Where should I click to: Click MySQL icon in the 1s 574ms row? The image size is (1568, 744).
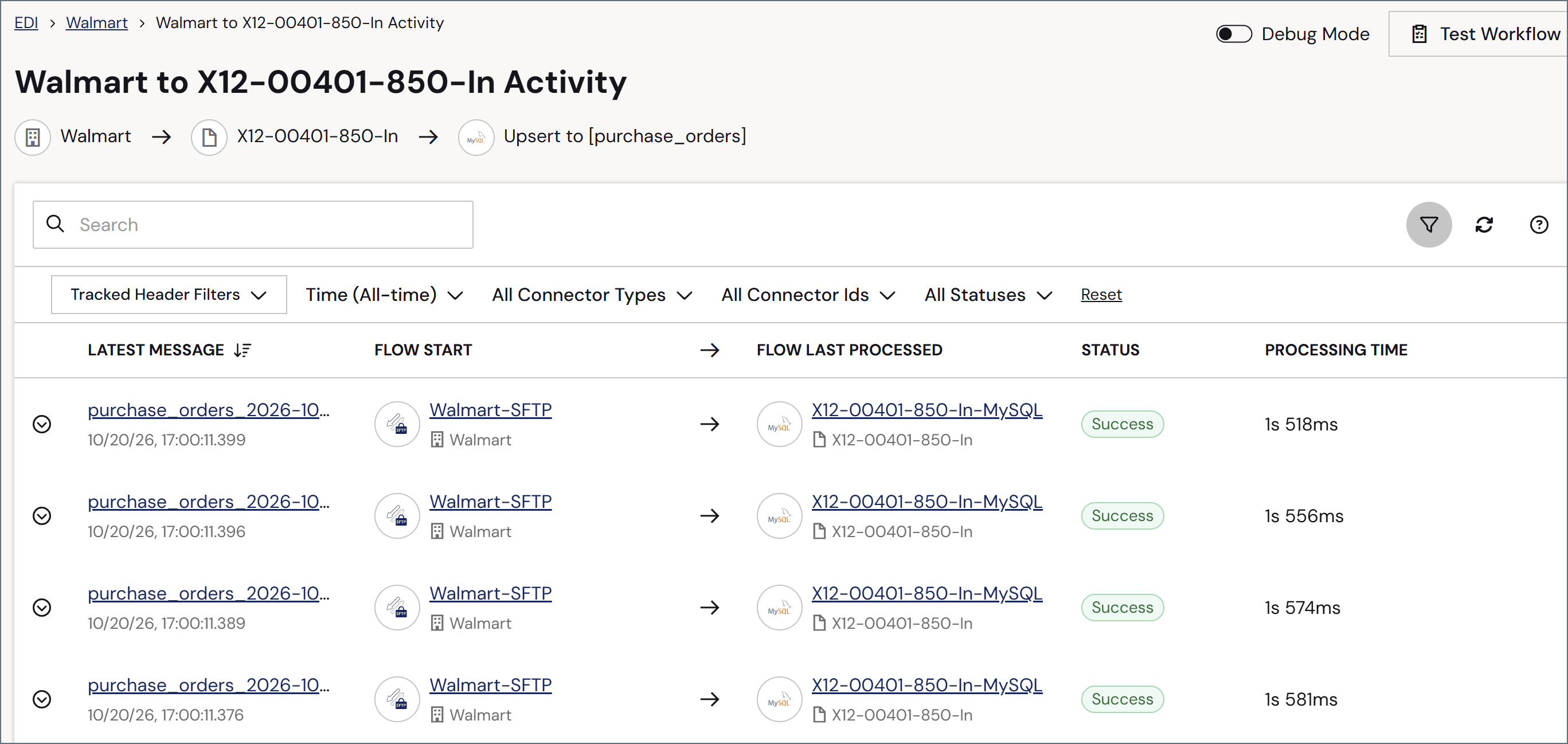(779, 607)
